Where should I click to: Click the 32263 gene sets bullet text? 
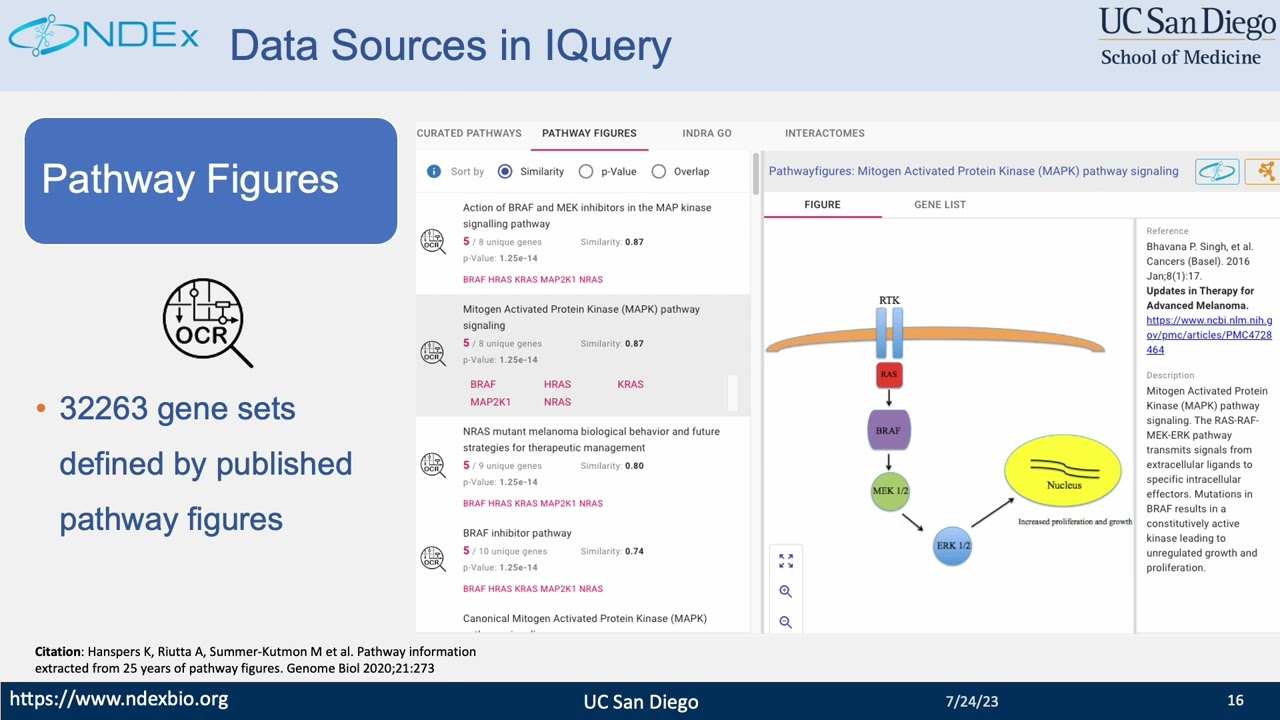click(205, 464)
